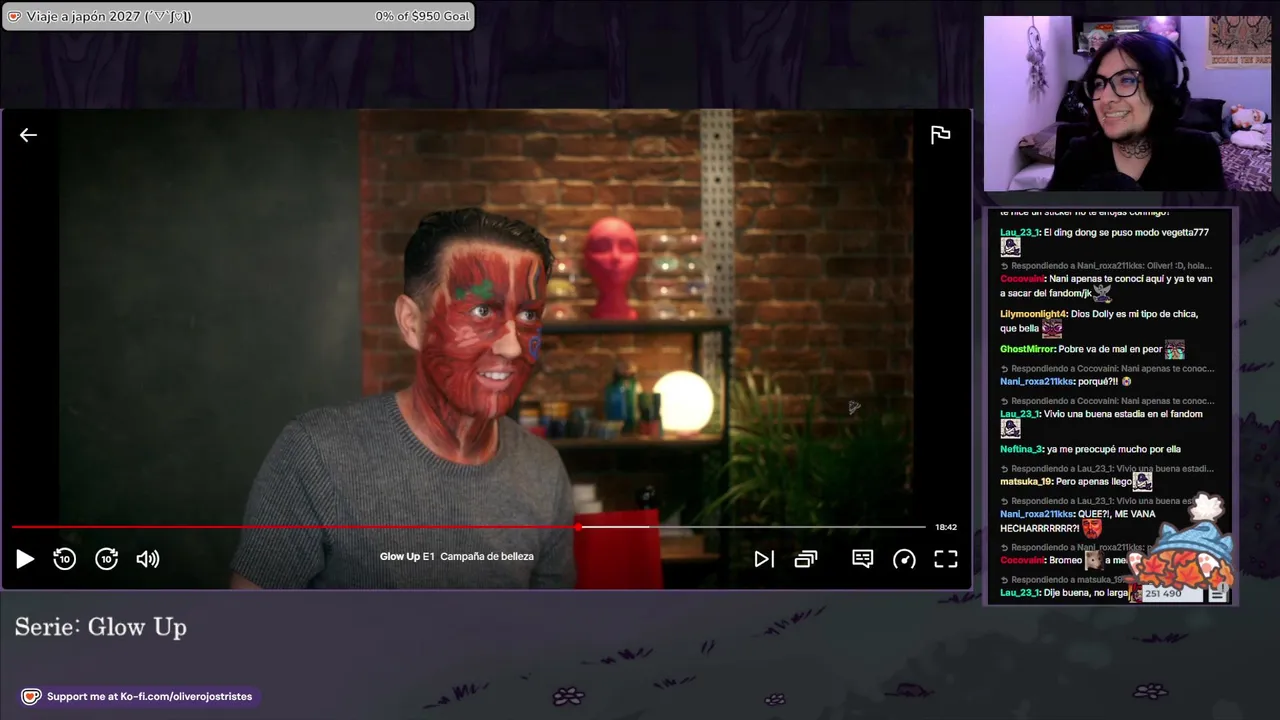Click the remaining time 18:42
Screen dimensions: 1280x720
pos(946,527)
